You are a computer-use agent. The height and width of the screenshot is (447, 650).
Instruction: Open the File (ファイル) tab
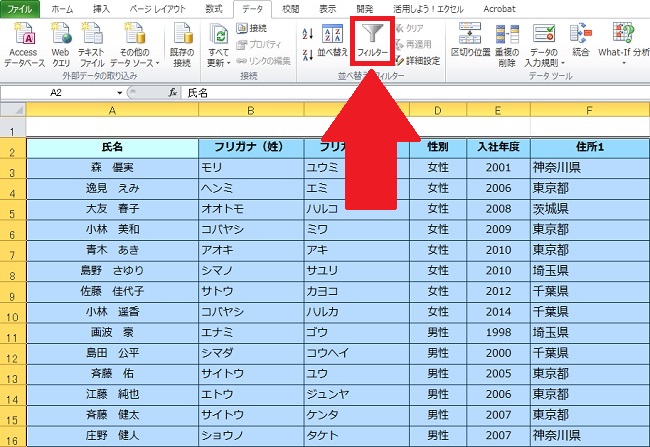pyautogui.click(x=21, y=7)
